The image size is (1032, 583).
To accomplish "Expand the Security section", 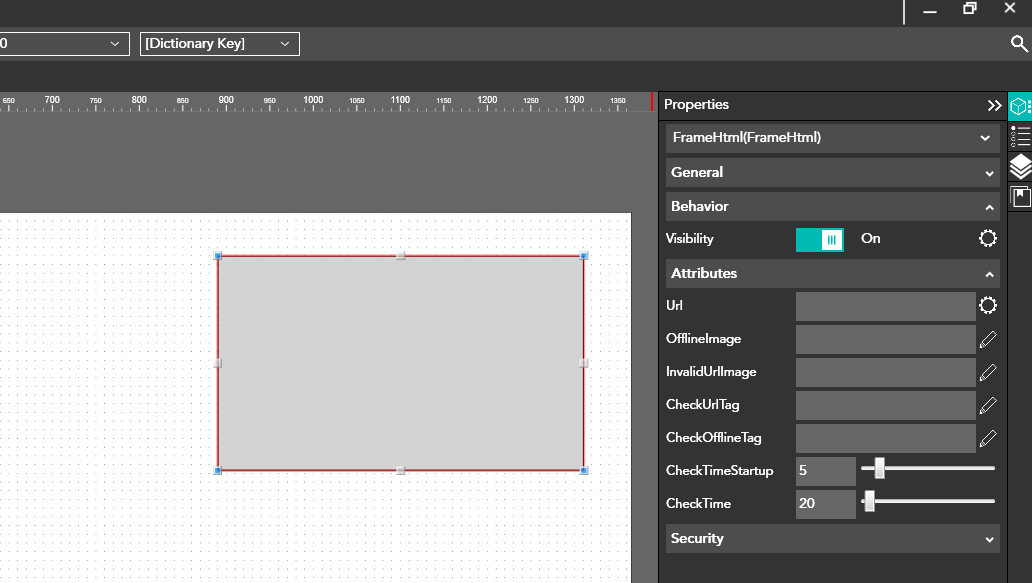I will click(832, 538).
